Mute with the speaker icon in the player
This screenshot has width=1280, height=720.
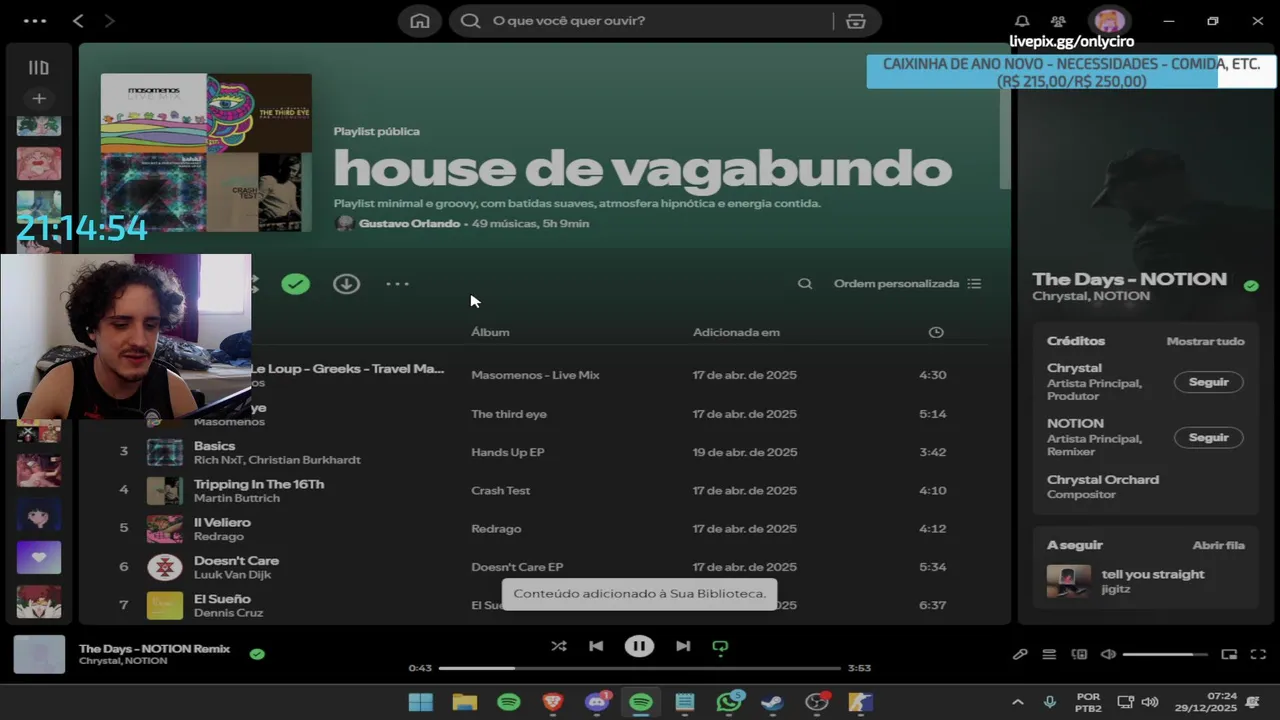(x=1108, y=654)
